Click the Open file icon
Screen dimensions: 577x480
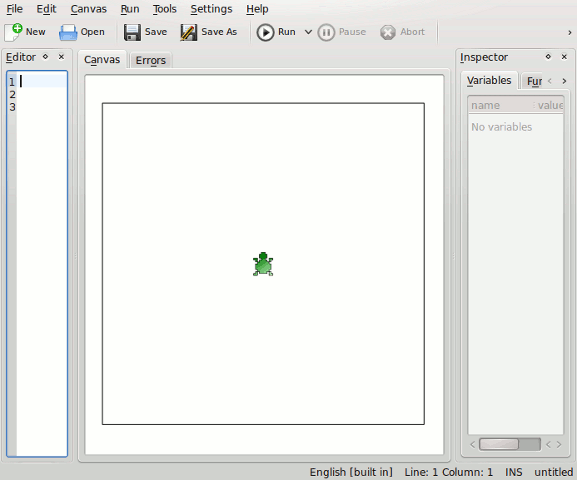[x=68, y=32]
